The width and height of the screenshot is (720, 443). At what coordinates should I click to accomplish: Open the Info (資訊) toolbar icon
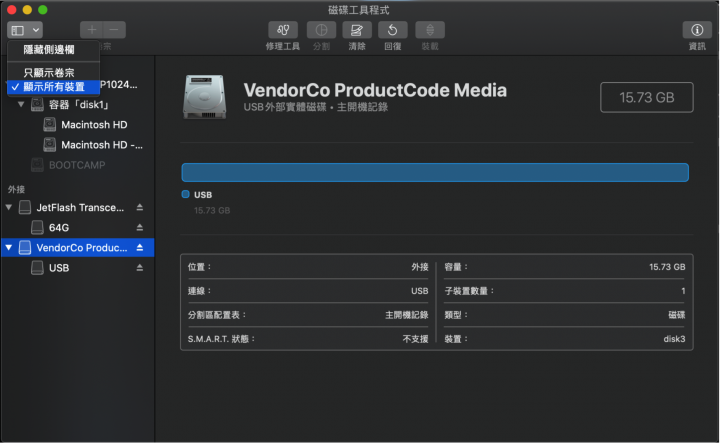click(x=697, y=30)
